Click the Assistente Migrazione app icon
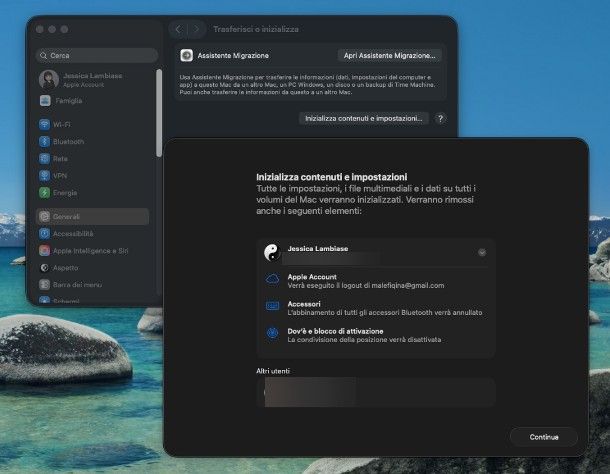The height and width of the screenshot is (474, 610). [x=187, y=56]
